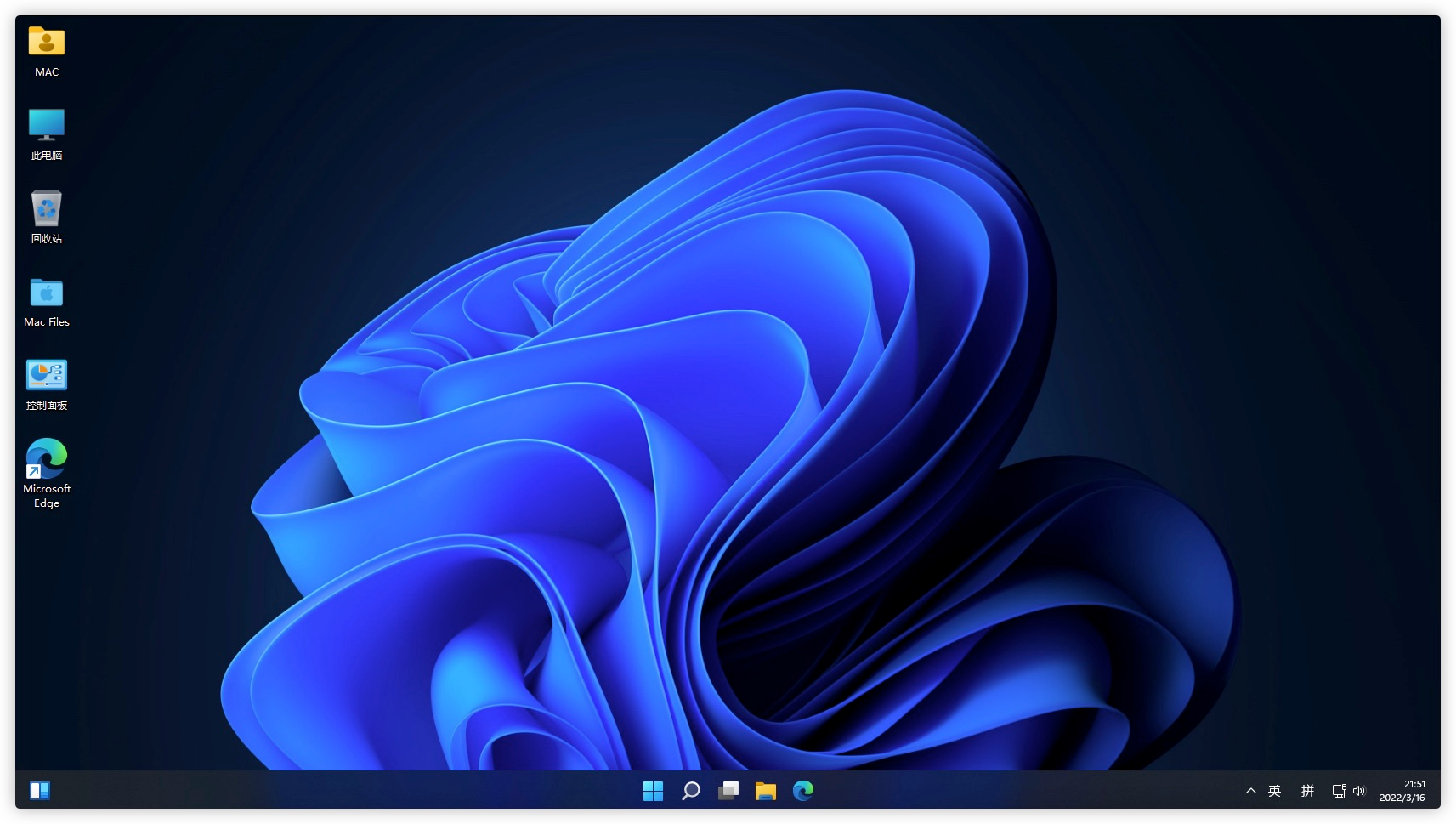Expand hidden tray icons chevron
1456x824 pixels.
(x=1250, y=791)
